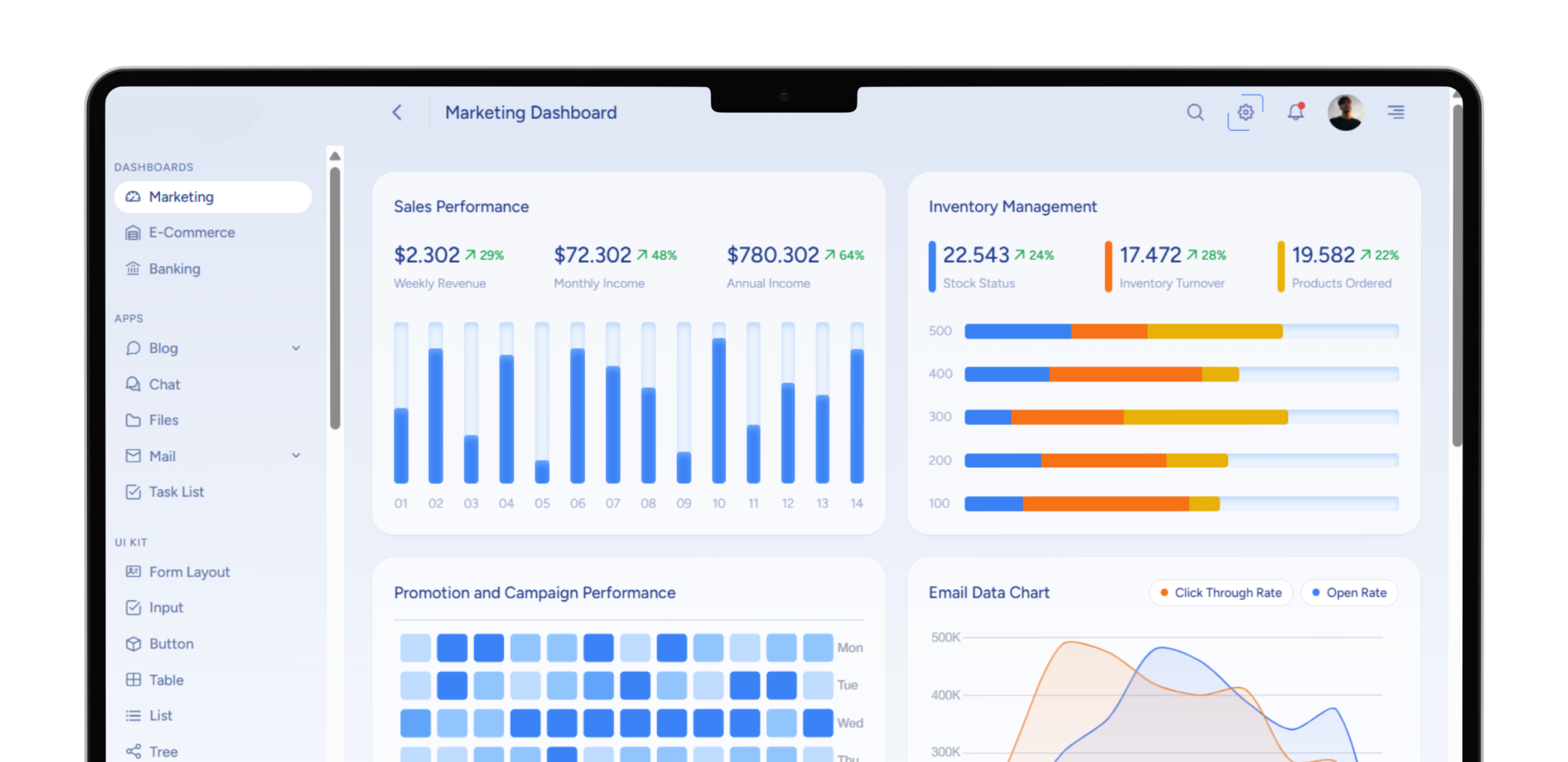Open the Banking dashboard link
This screenshot has width=1568, height=762.
tap(175, 269)
